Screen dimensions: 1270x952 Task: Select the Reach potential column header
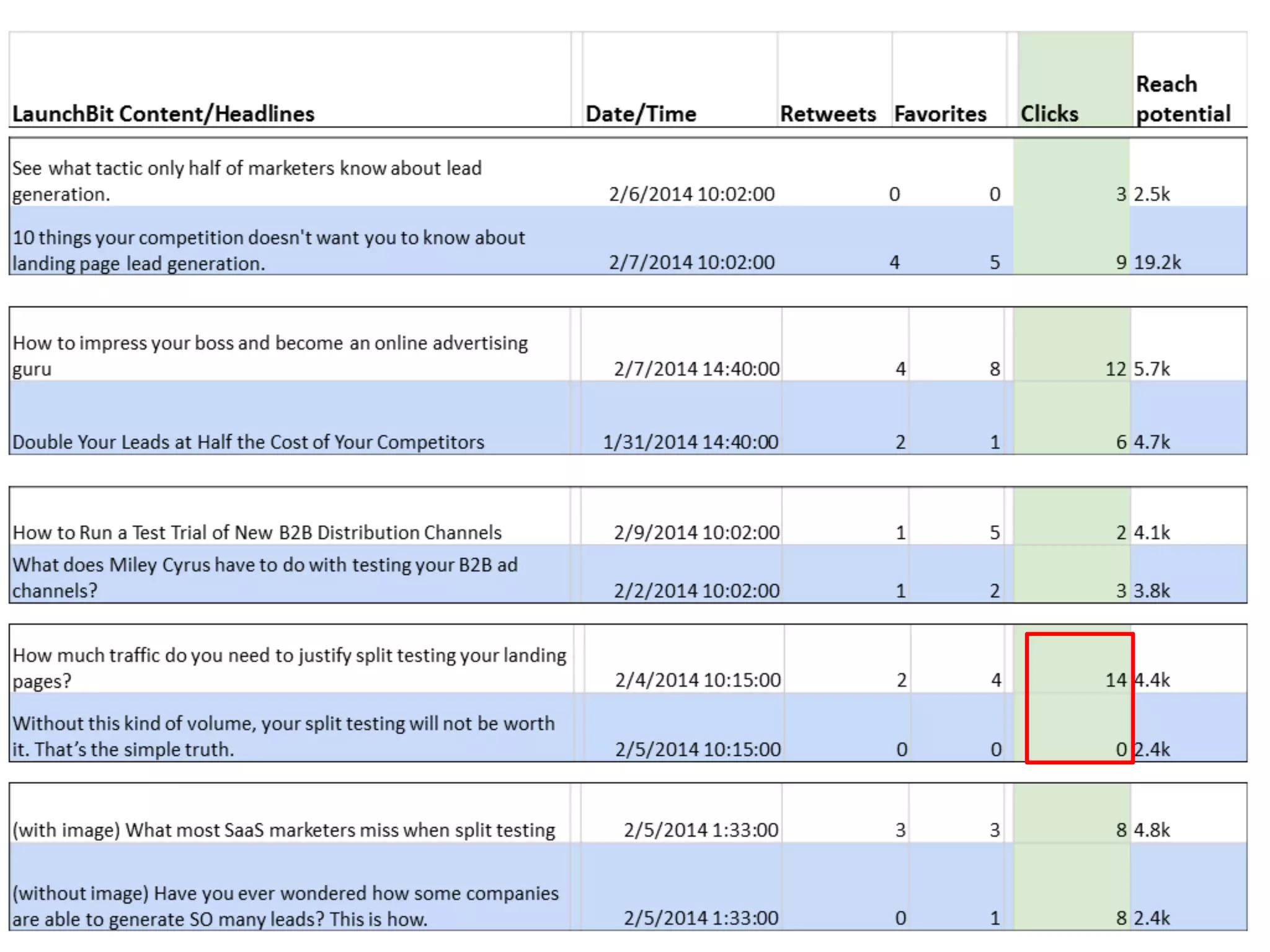[1183, 99]
